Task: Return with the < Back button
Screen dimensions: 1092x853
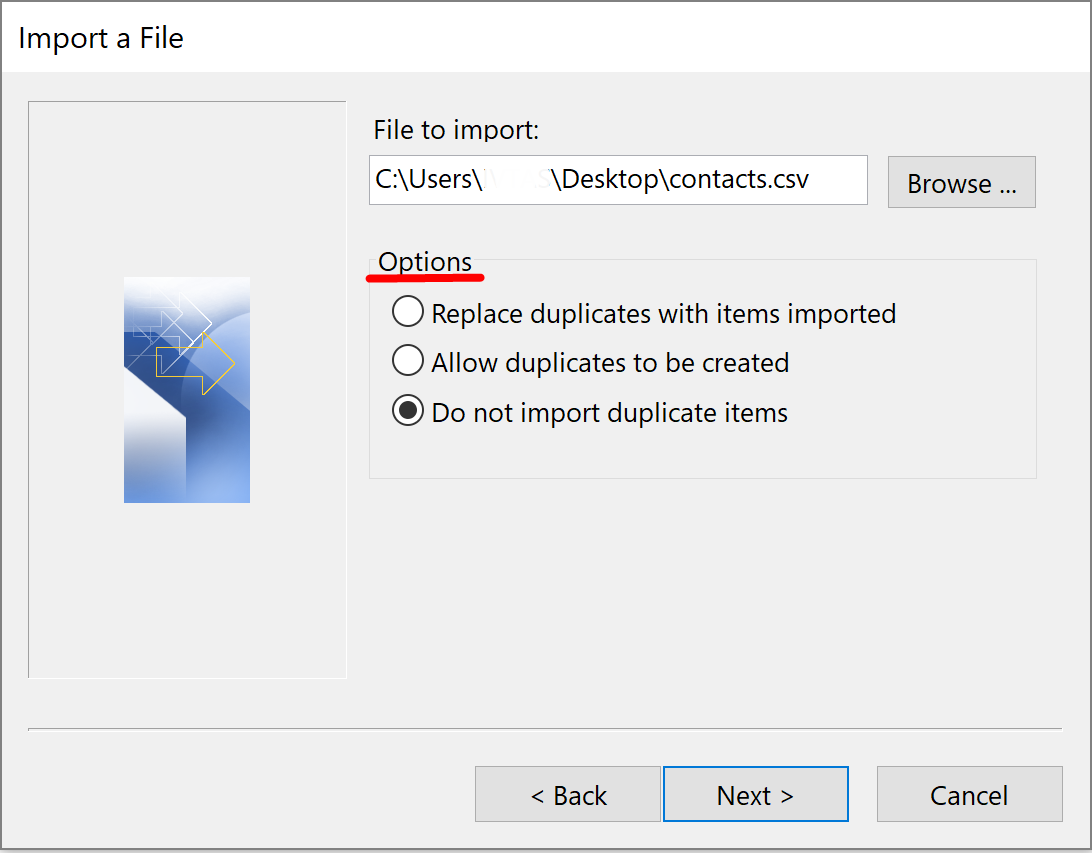Action: pyautogui.click(x=568, y=795)
